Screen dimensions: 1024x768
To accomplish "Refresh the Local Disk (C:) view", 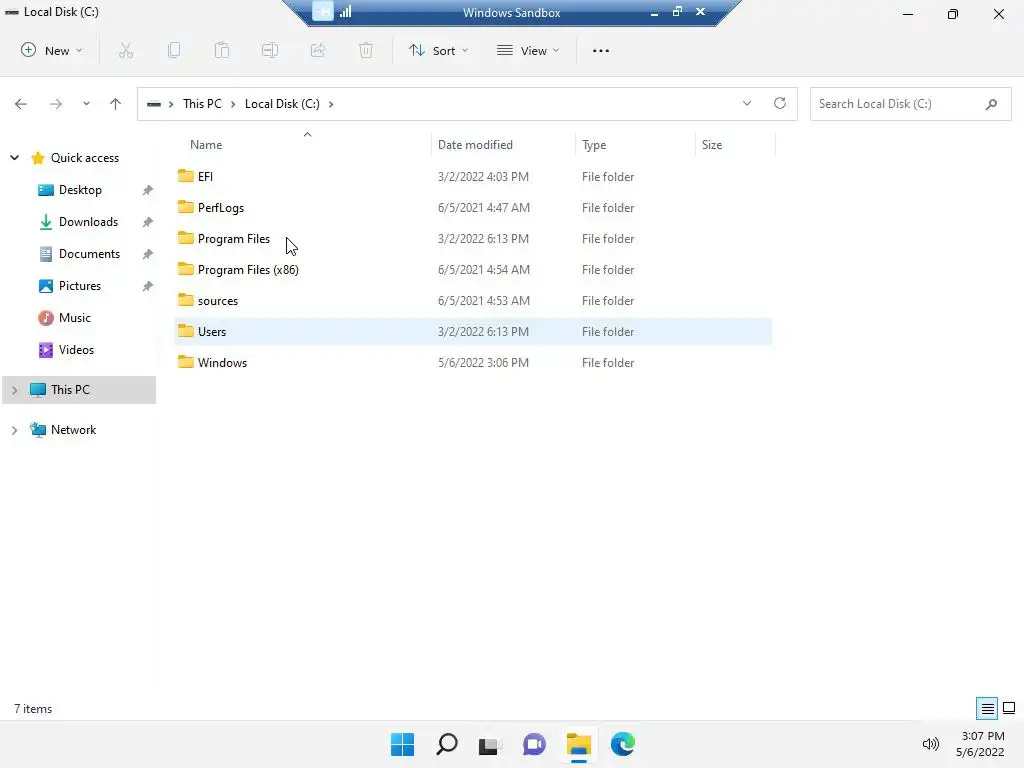I will click(x=780, y=103).
